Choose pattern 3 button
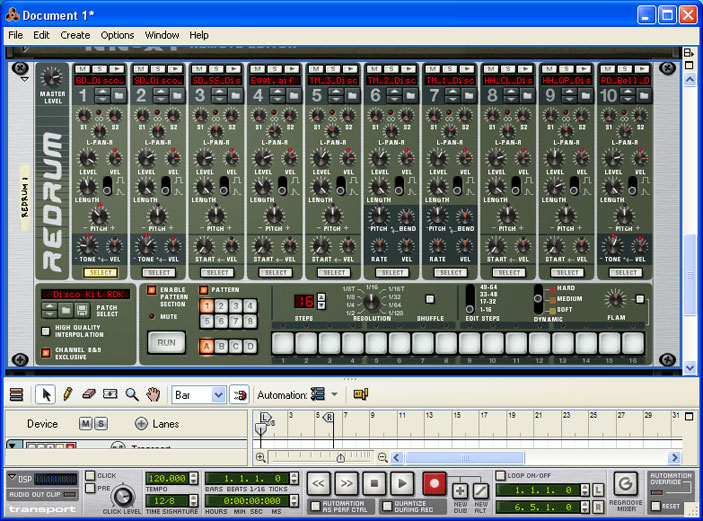 (x=235, y=306)
